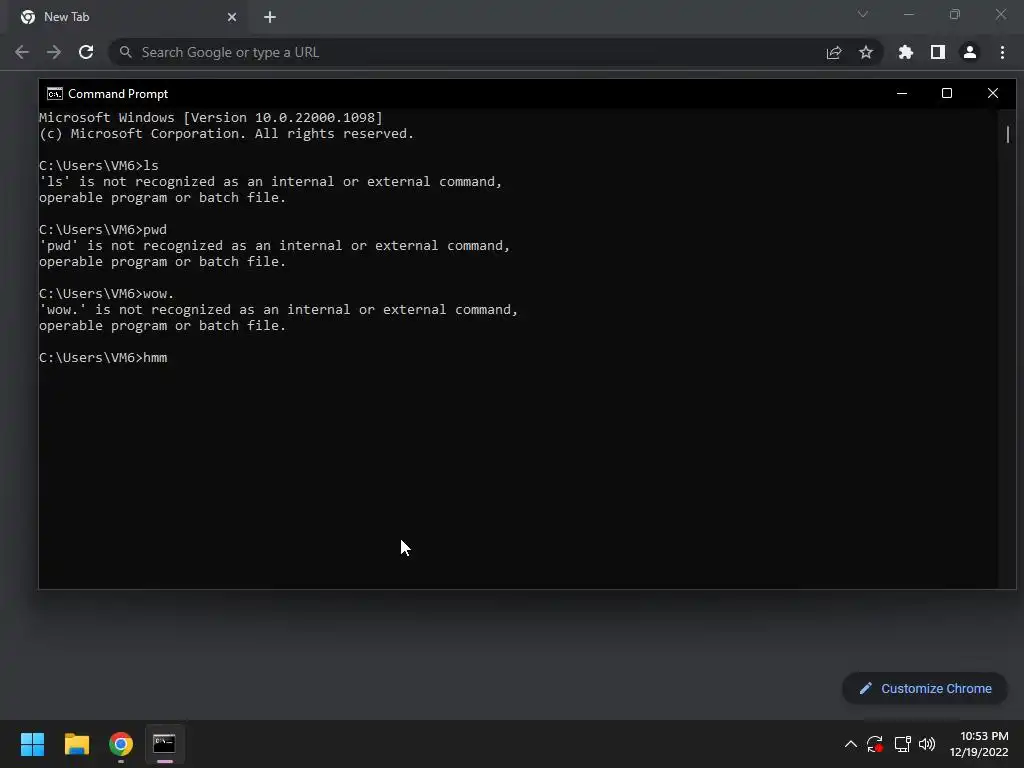This screenshot has height=768, width=1024.
Task: Click 'Microsoft Windows [Version 10.0.22000.1098]' text
Action: click(211, 118)
